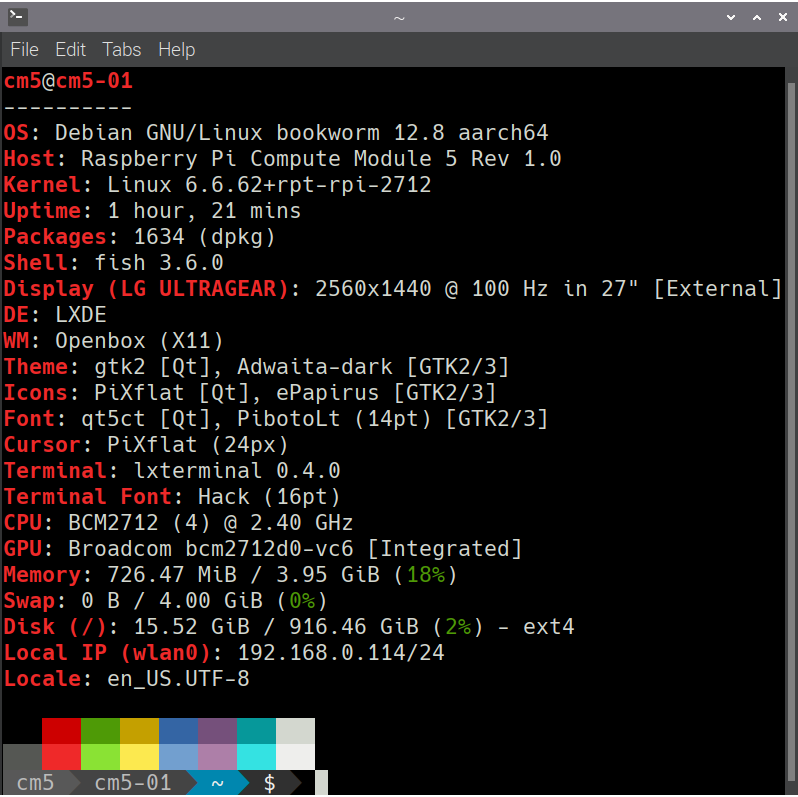Click 'Hack (16pt)' terminal font value

(x=269, y=497)
